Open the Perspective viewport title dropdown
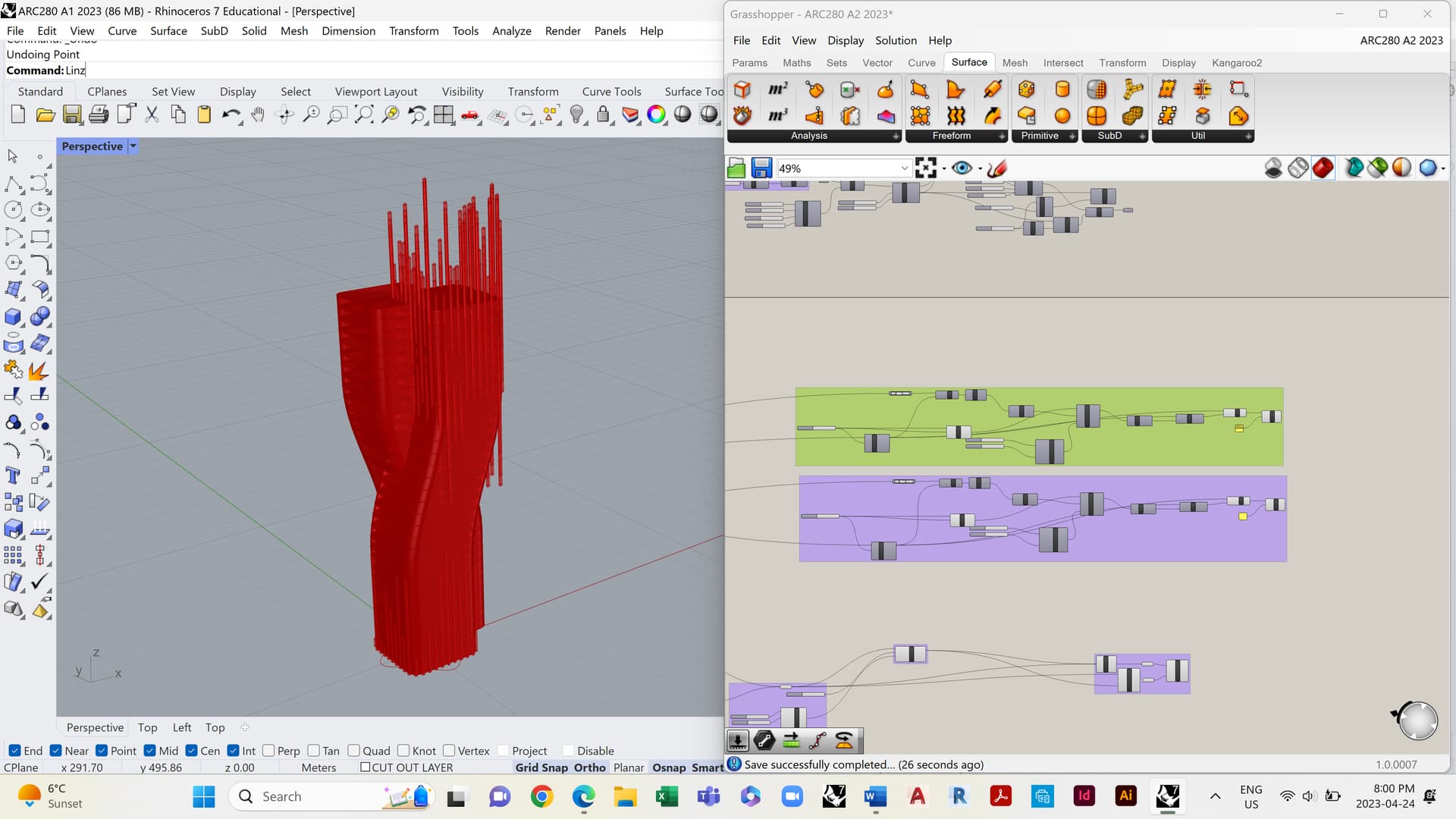 (133, 146)
